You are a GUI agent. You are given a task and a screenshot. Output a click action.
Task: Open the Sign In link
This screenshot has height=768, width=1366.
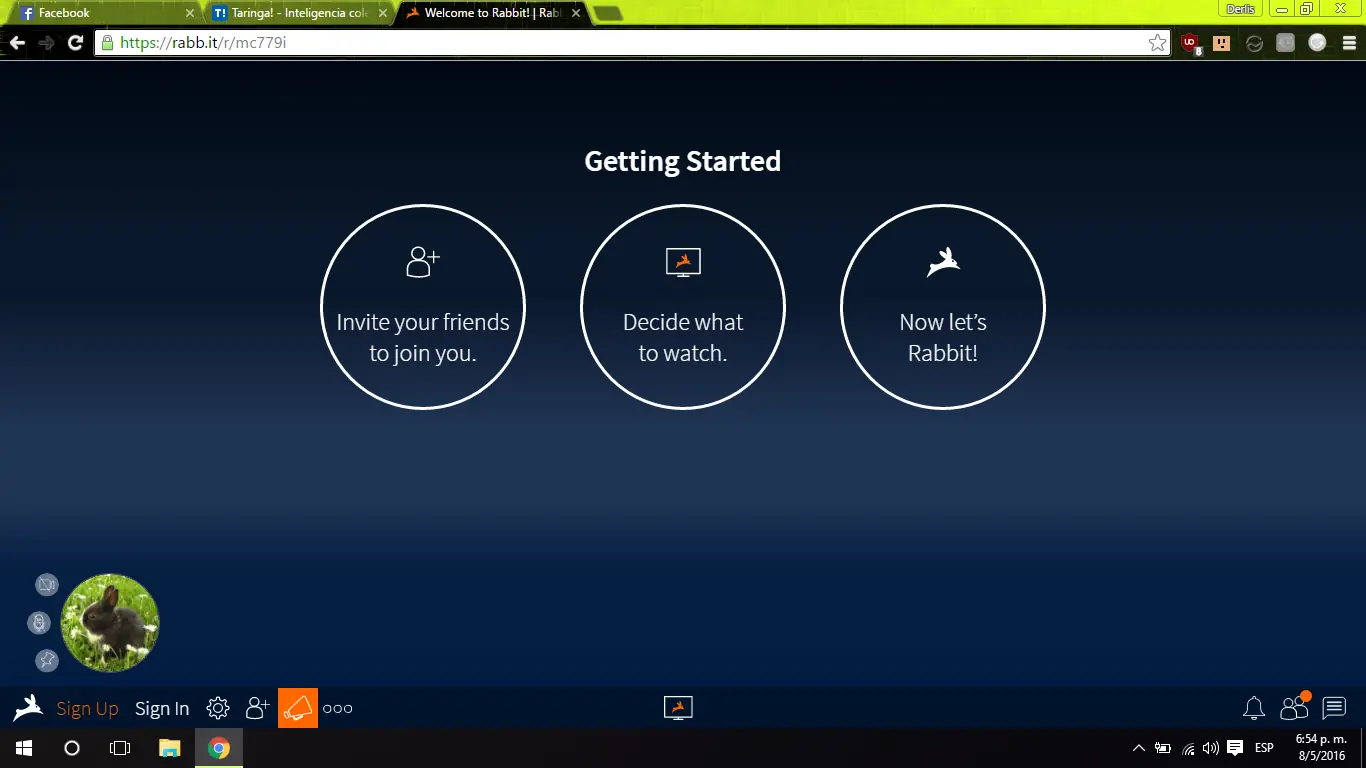tap(162, 709)
